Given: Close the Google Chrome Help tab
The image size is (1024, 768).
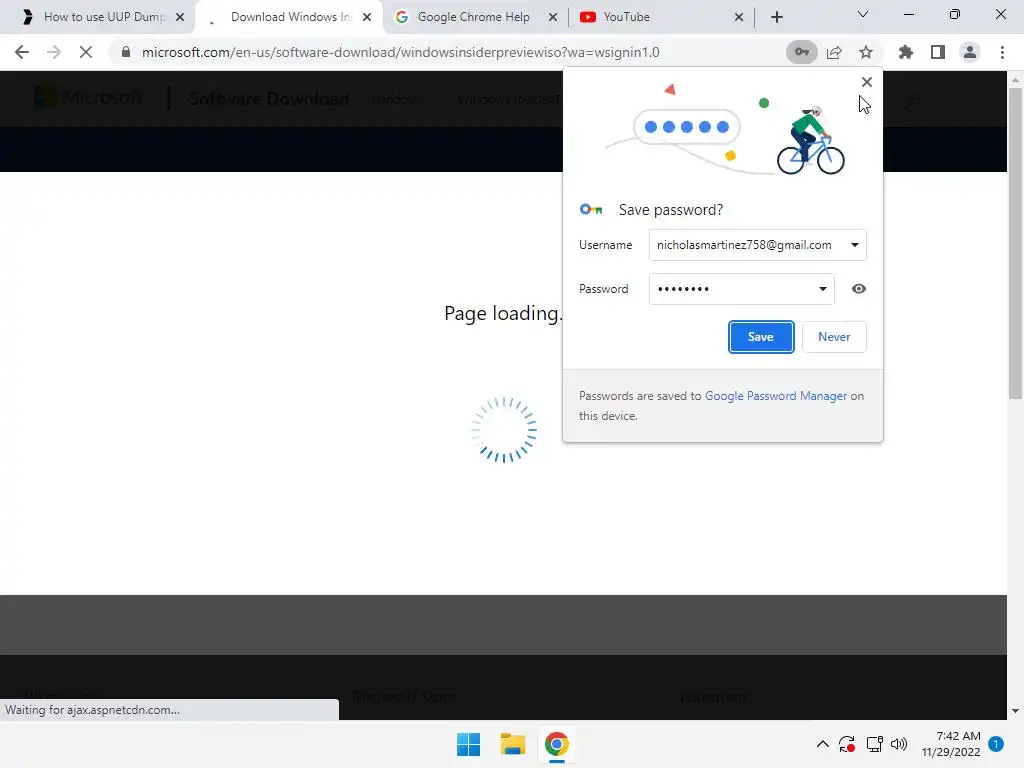Looking at the screenshot, I should pyautogui.click(x=552, y=17).
